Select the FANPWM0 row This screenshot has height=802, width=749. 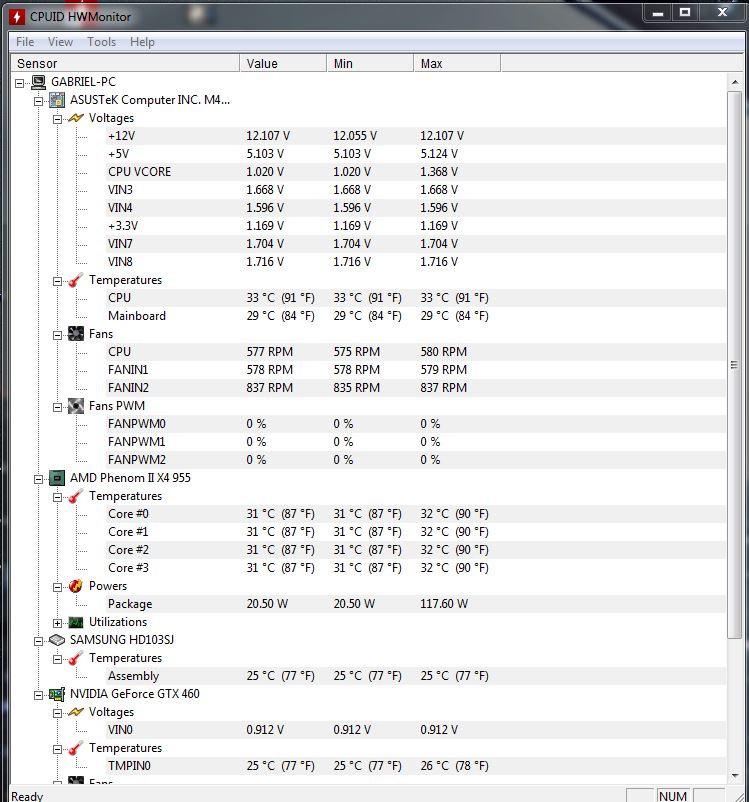[x=415, y=424]
